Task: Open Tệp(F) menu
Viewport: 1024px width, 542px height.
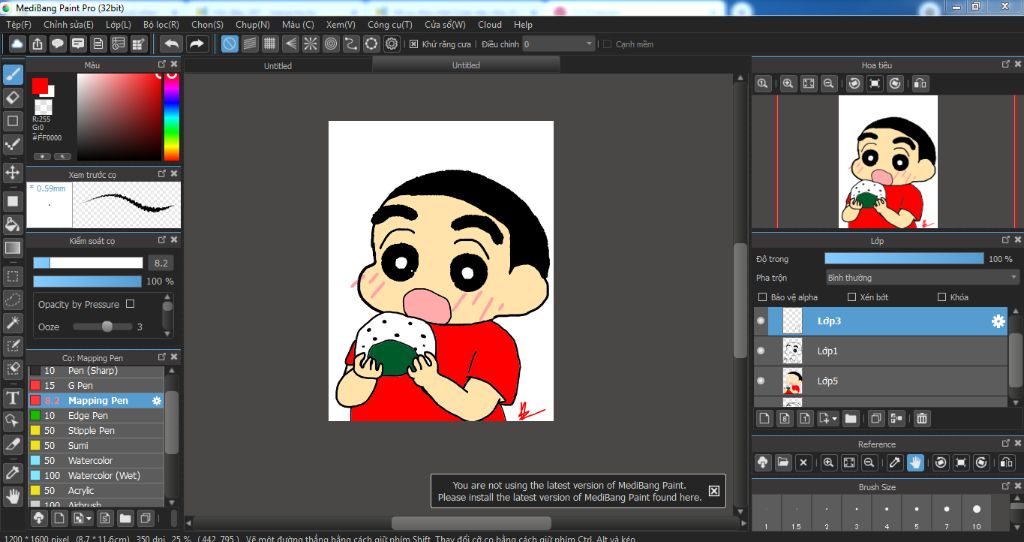Action: pyautogui.click(x=18, y=24)
